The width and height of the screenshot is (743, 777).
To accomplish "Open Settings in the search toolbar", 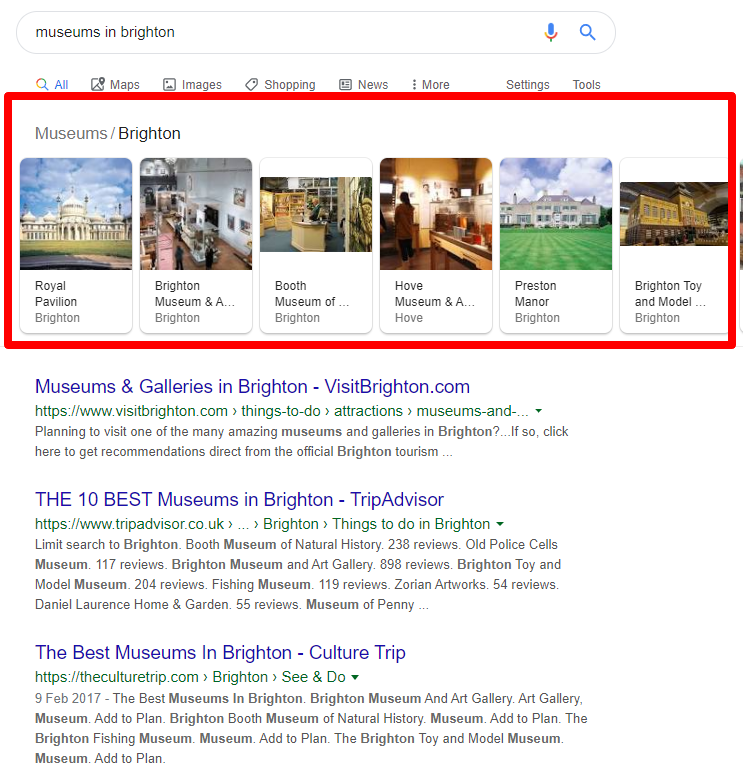I will [527, 85].
